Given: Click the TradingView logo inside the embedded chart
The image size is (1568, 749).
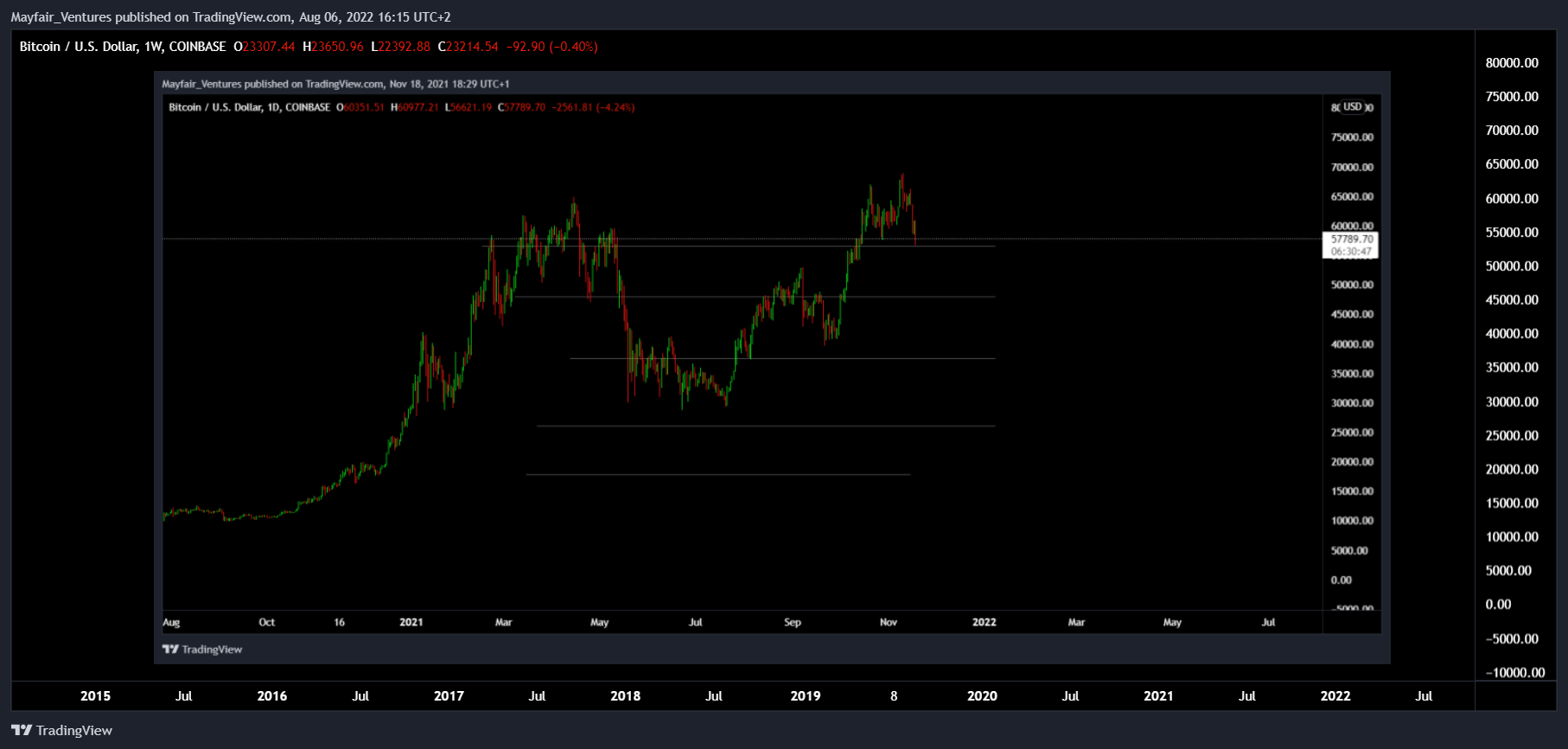Looking at the screenshot, I should [202, 650].
